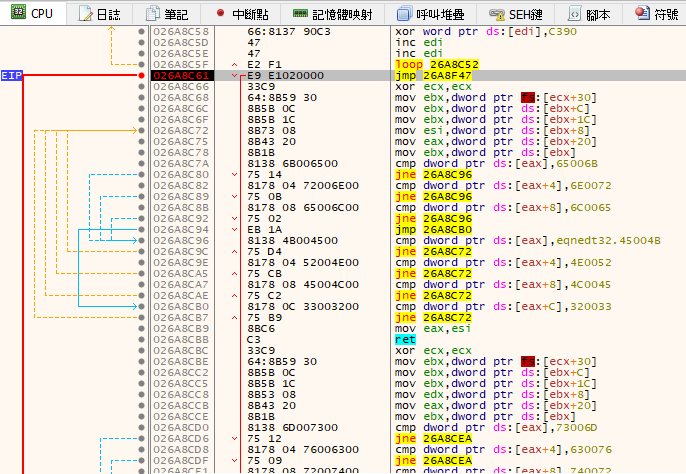Screen dimensions: 686x474
Task: Select address 026A8CBC
Action: coord(181,351)
